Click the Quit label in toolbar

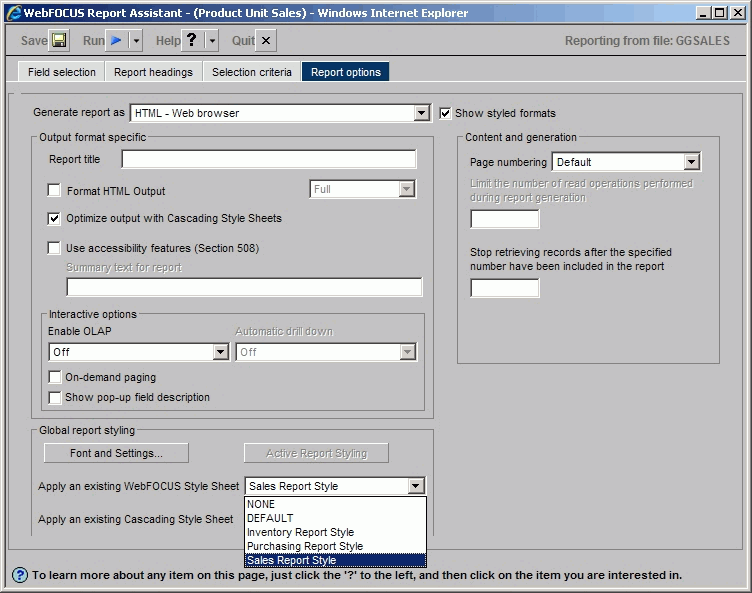point(243,41)
